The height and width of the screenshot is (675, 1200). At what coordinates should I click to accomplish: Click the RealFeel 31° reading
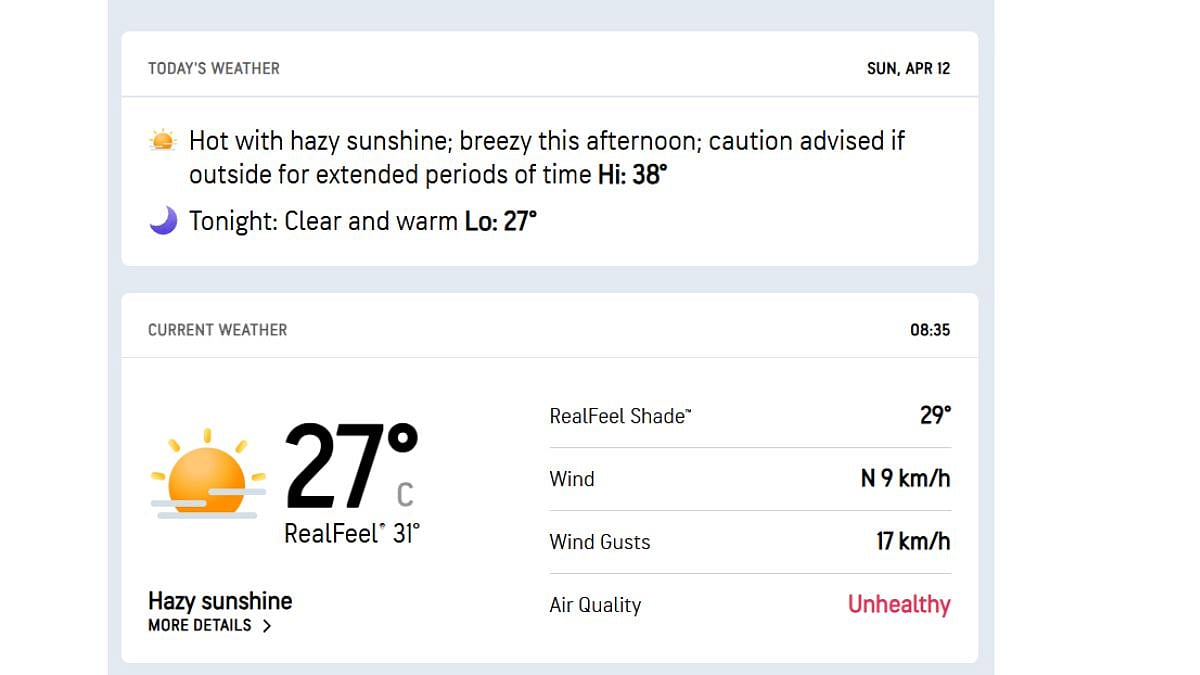point(351,534)
